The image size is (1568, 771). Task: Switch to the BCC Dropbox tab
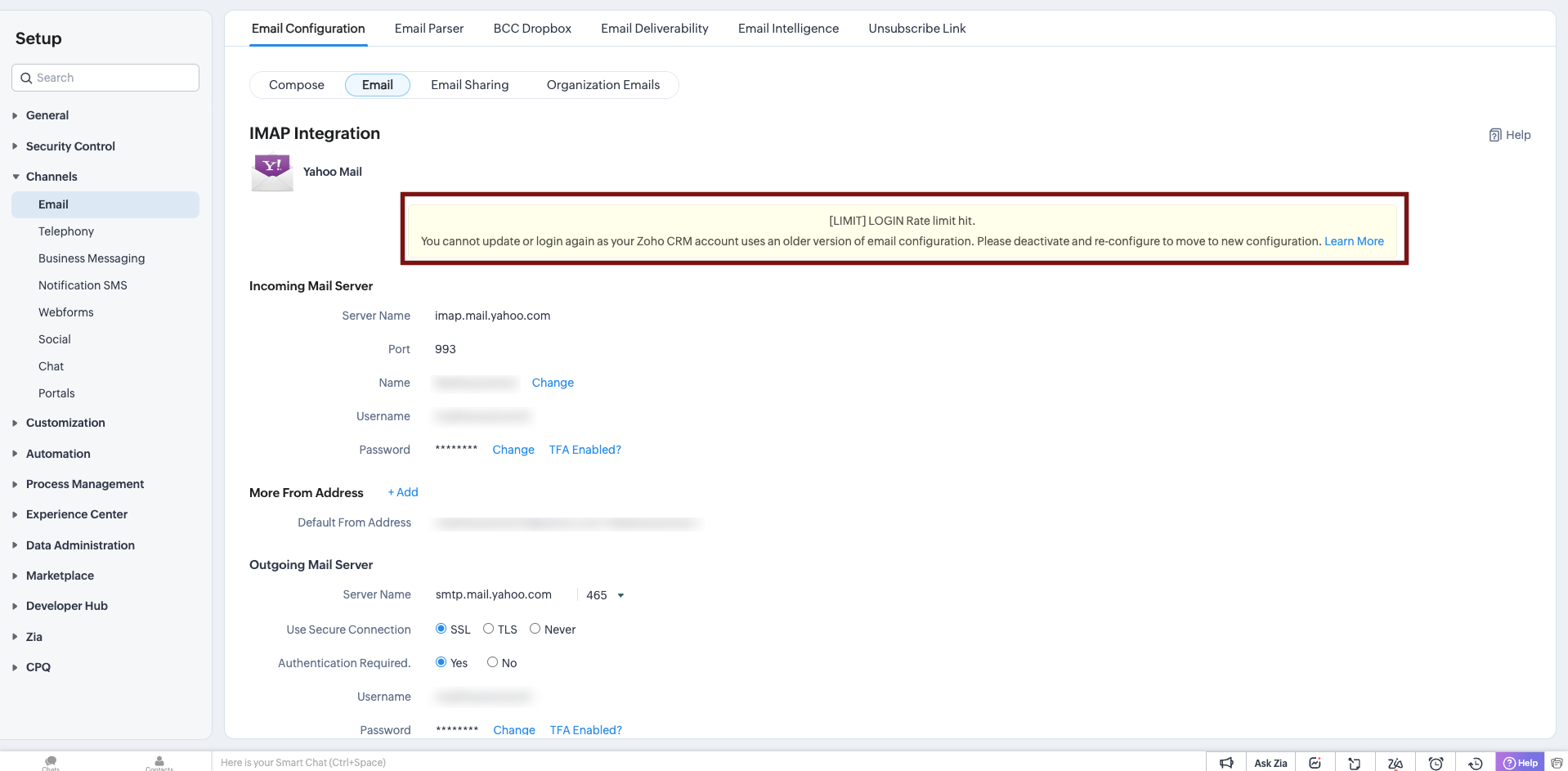tap(532, 29)
